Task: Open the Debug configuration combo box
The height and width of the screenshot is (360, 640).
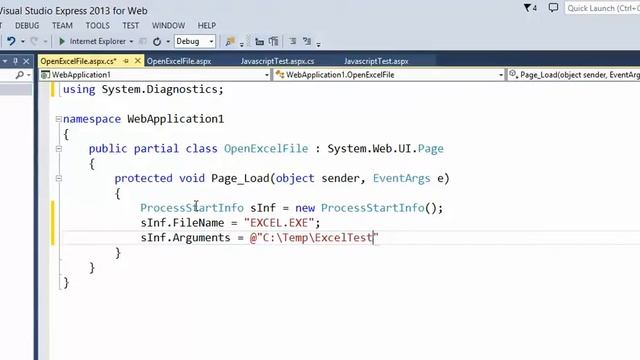Action: point(195,41)
